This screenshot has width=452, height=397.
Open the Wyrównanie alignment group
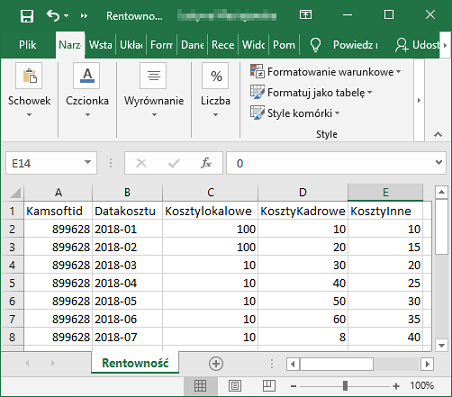pyautogui.click(x=154, y=90)
